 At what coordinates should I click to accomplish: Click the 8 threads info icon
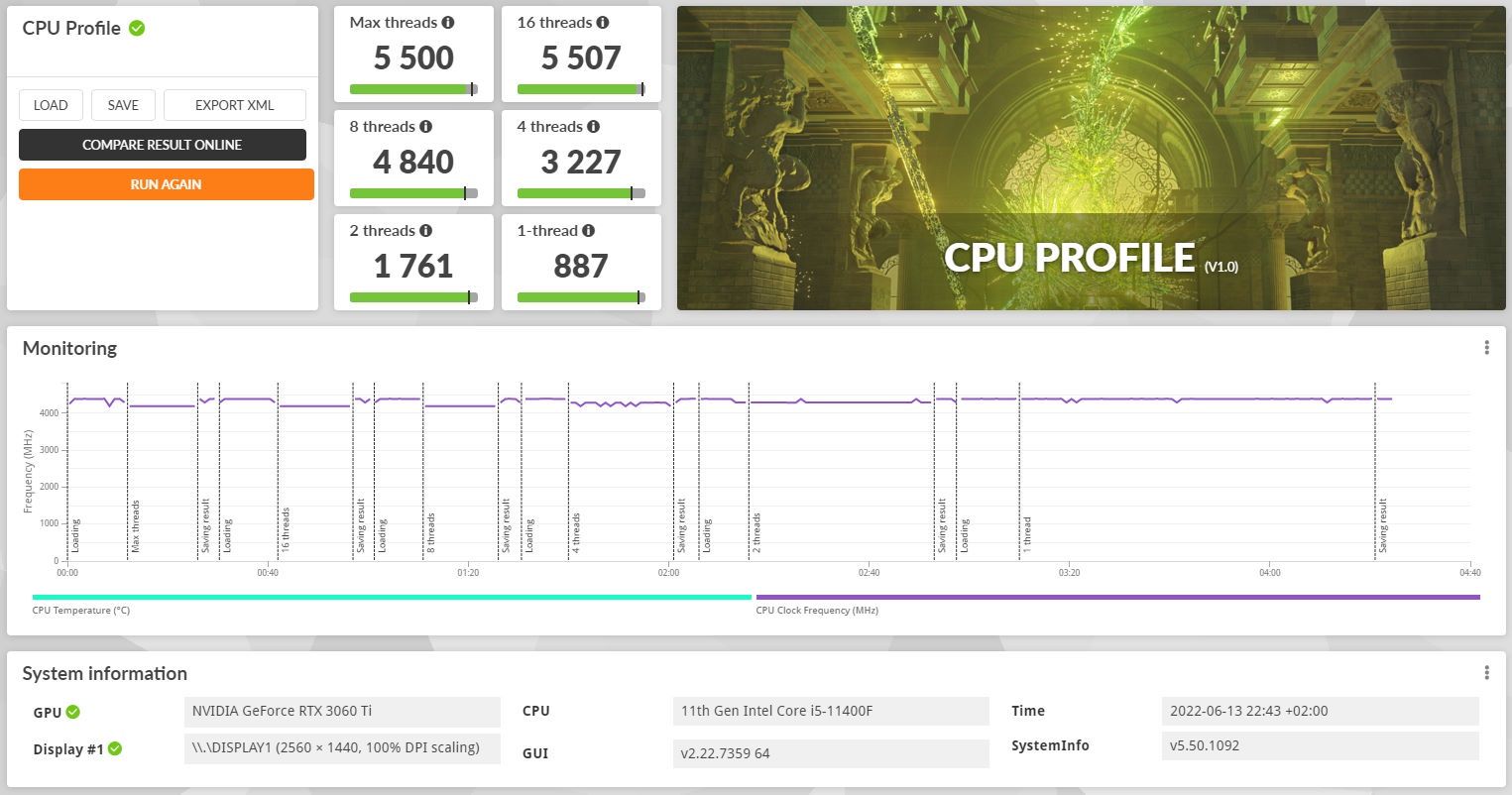tap(425, 126)
